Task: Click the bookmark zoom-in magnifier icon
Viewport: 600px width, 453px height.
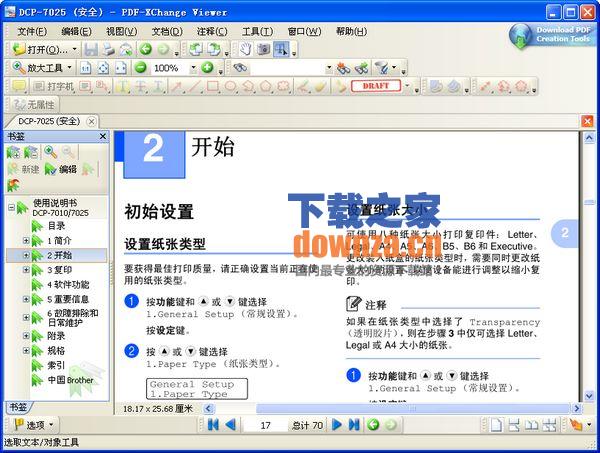Action: click(x=51, y=152)
